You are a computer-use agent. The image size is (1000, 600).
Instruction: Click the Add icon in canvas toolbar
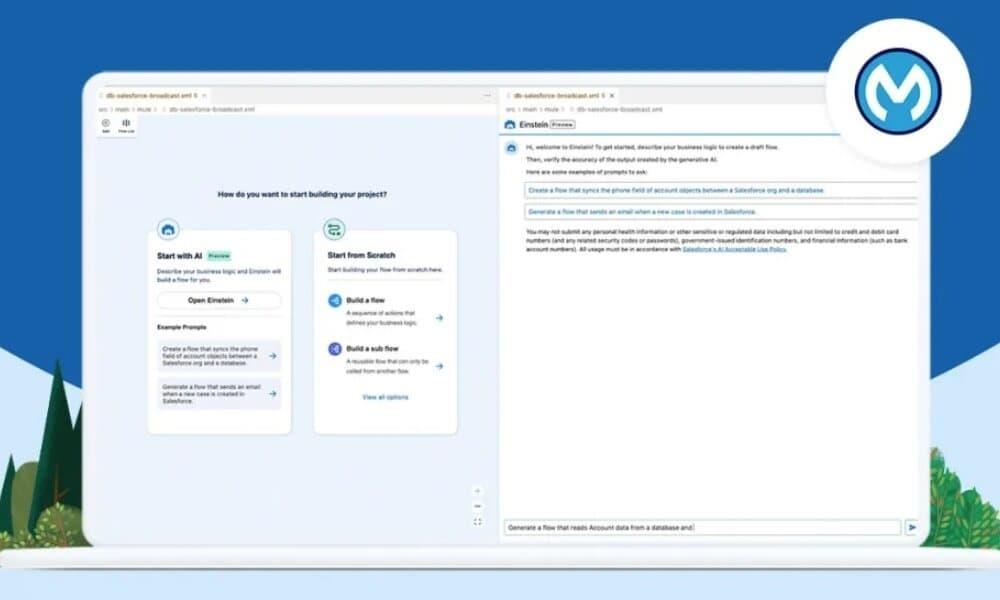pos(106,124)
